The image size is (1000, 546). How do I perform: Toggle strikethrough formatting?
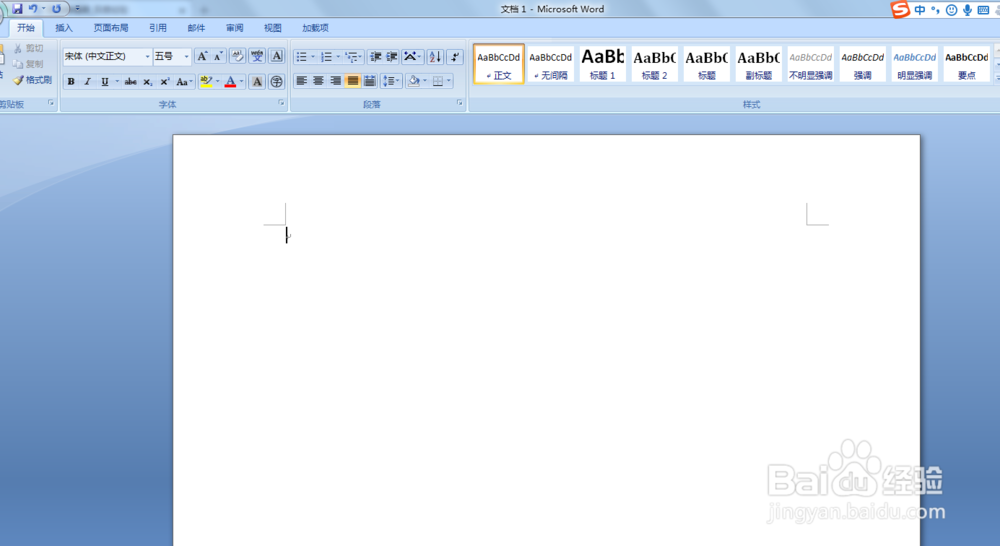[130, 82]
